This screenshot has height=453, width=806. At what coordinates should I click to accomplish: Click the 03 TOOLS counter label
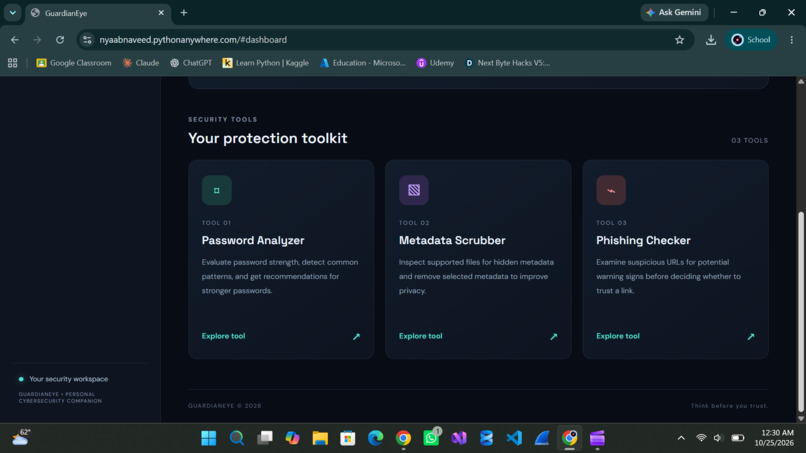pos(749,140)
